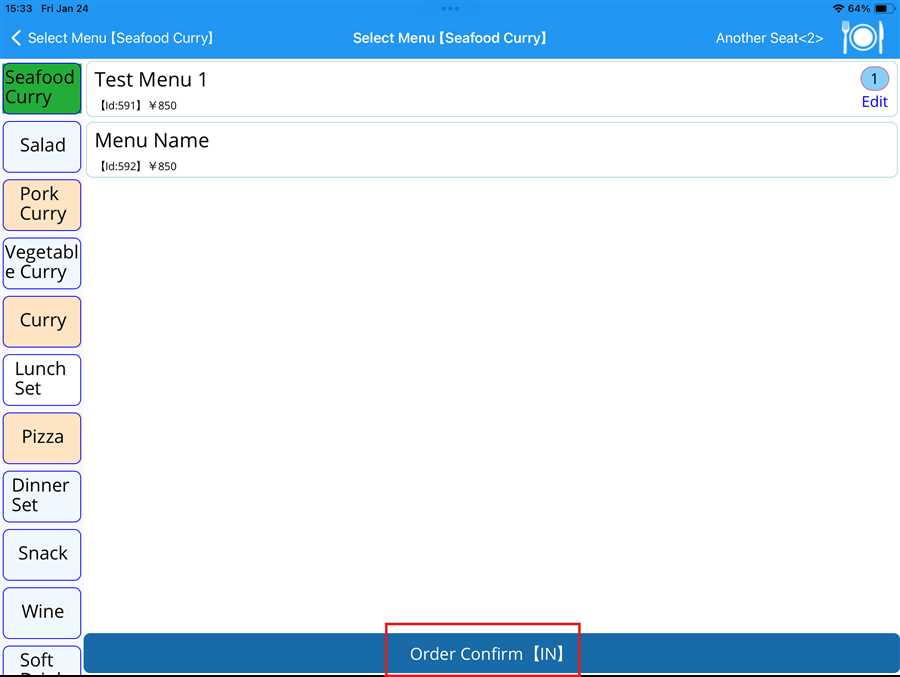The image size is (900, 677).
Task: Open the Salad category
Action: click(42, 146)
